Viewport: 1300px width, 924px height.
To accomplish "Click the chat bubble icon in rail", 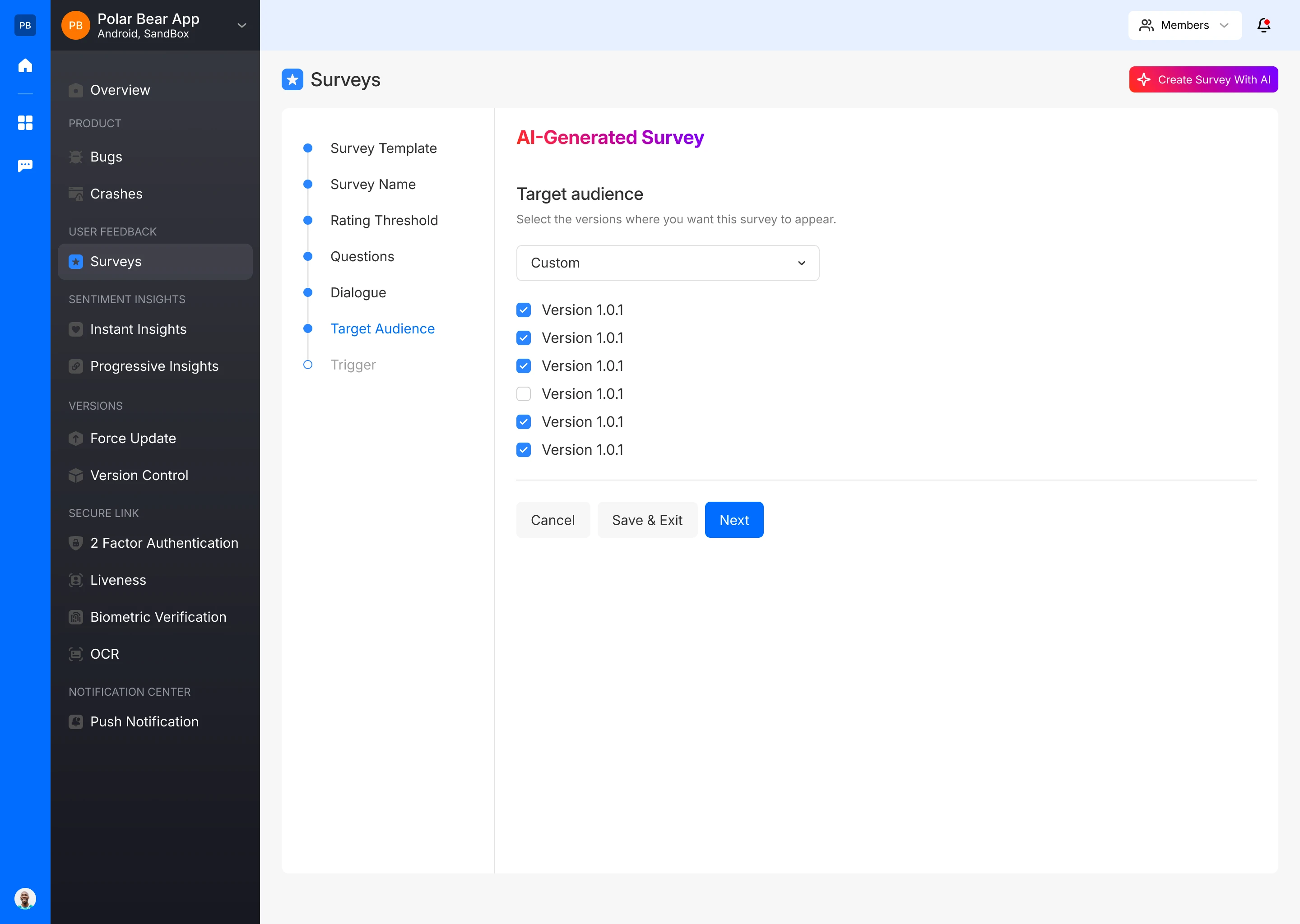I will pos(25,166).
